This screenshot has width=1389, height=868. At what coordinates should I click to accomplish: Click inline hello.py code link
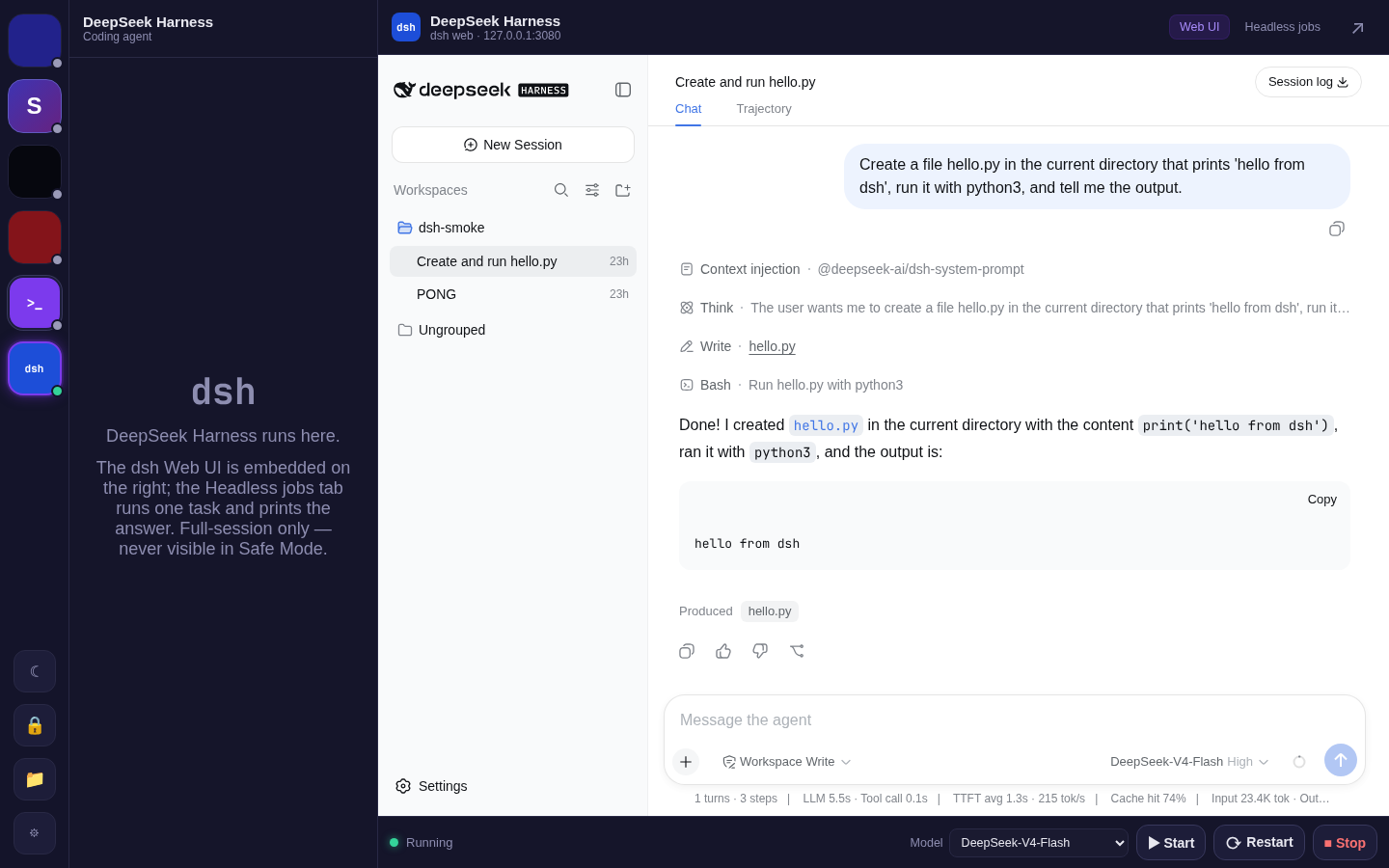pos(826,425)
